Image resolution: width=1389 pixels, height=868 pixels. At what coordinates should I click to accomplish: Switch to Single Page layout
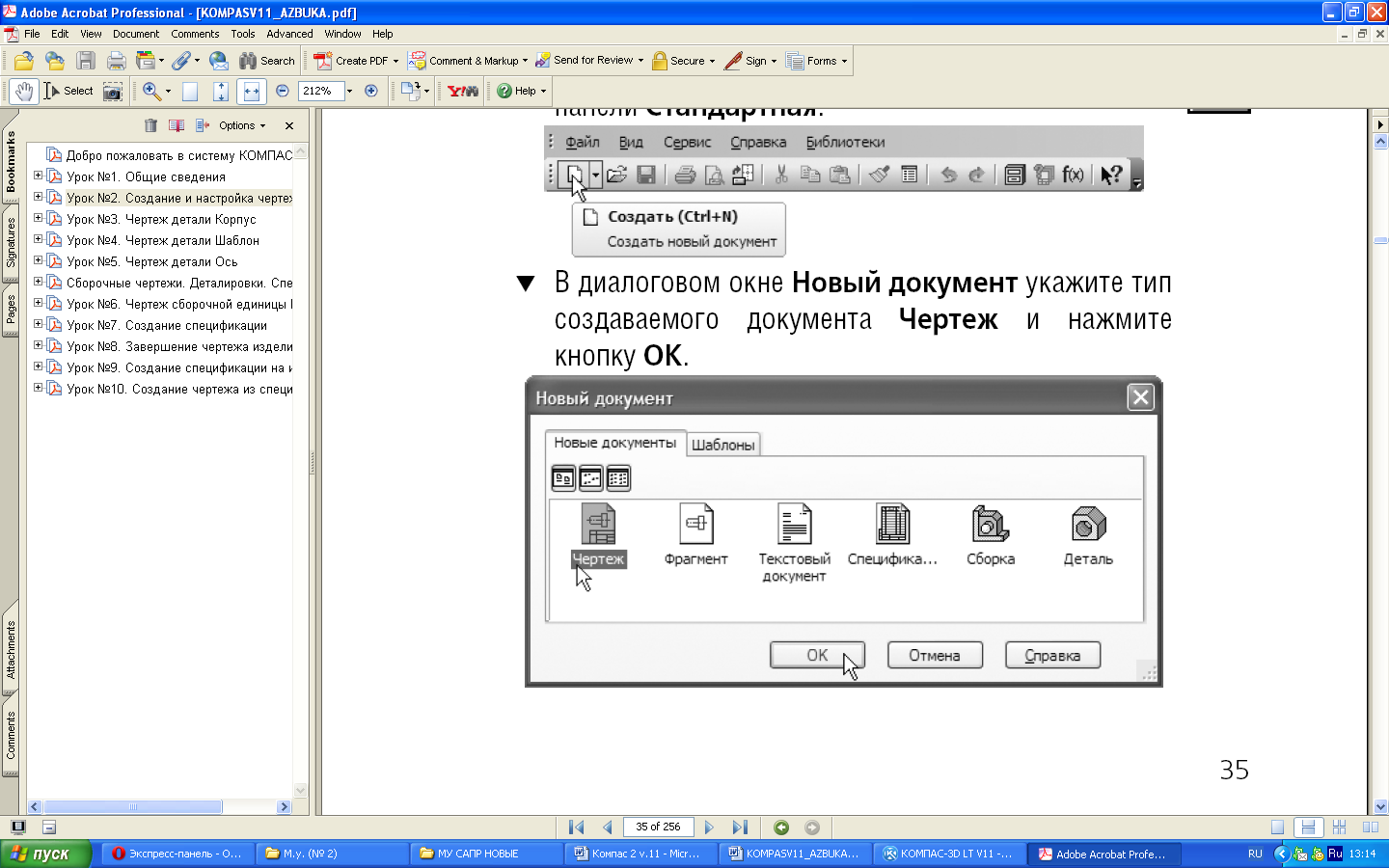[x=1277, y=827]
